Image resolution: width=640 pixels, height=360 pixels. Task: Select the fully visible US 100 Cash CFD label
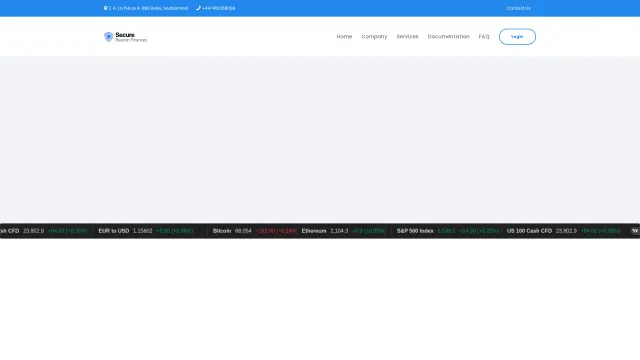pos(529,231)
